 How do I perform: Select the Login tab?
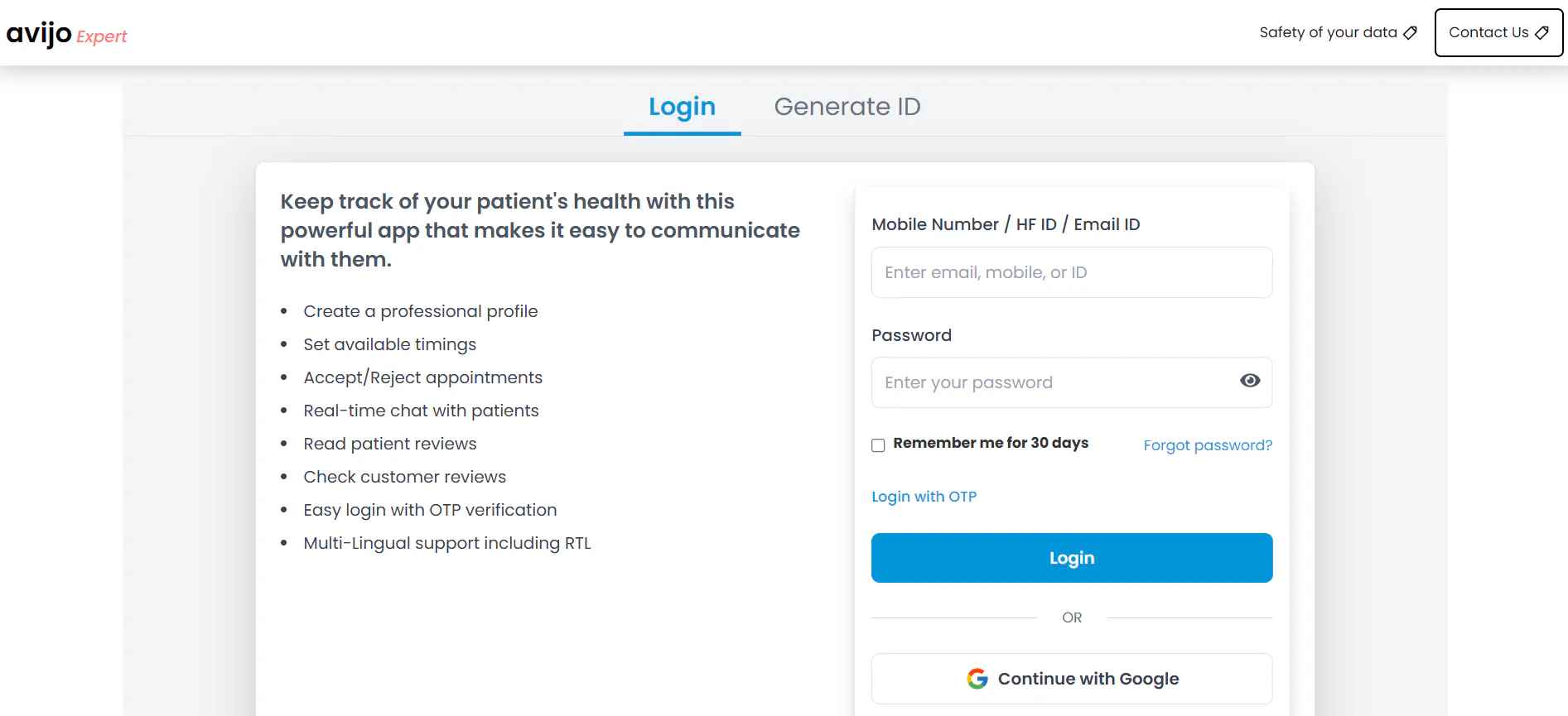coord(682,107)
